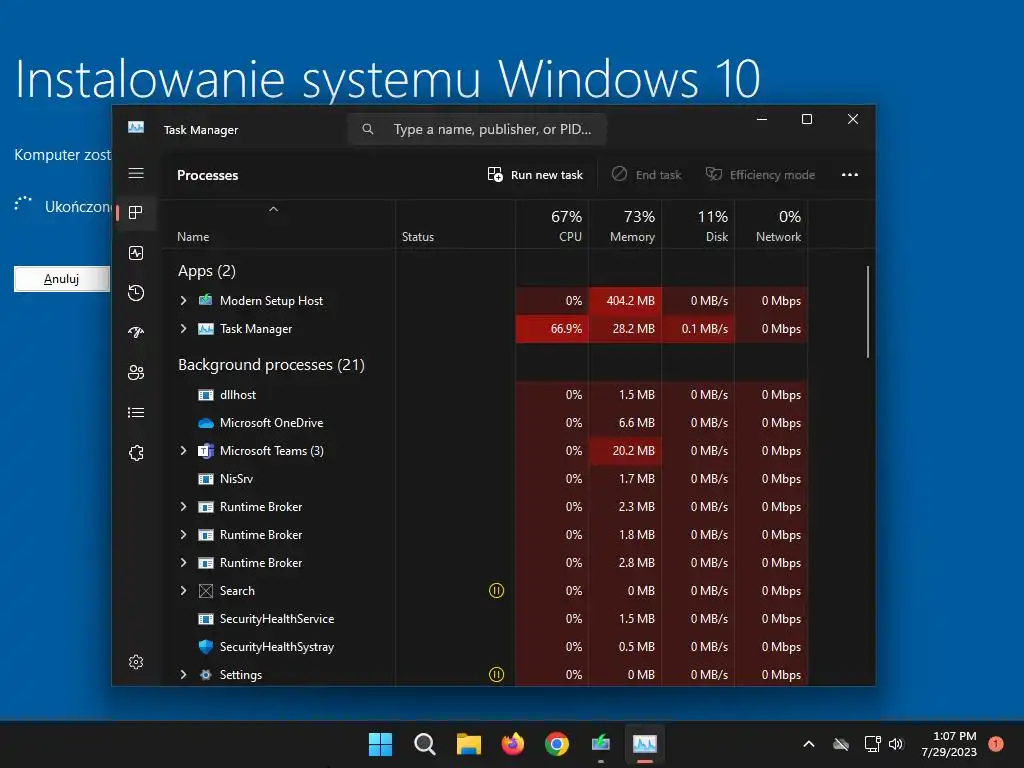The image size is (1024, 768).
Task: Click the Microsoft OneDrive cloud icon
Action: click(x=206, y=423)
